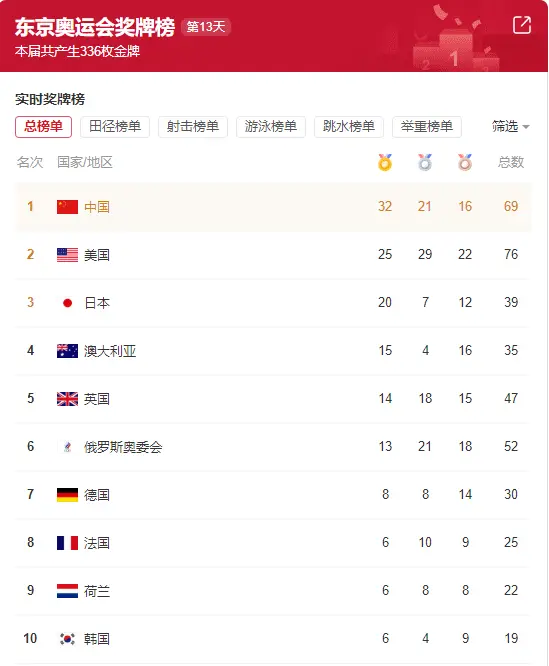The width and height of the screenshot is (549, 666).
Task: Switch to the 射击榜单 tab
Action: [193, 127]
